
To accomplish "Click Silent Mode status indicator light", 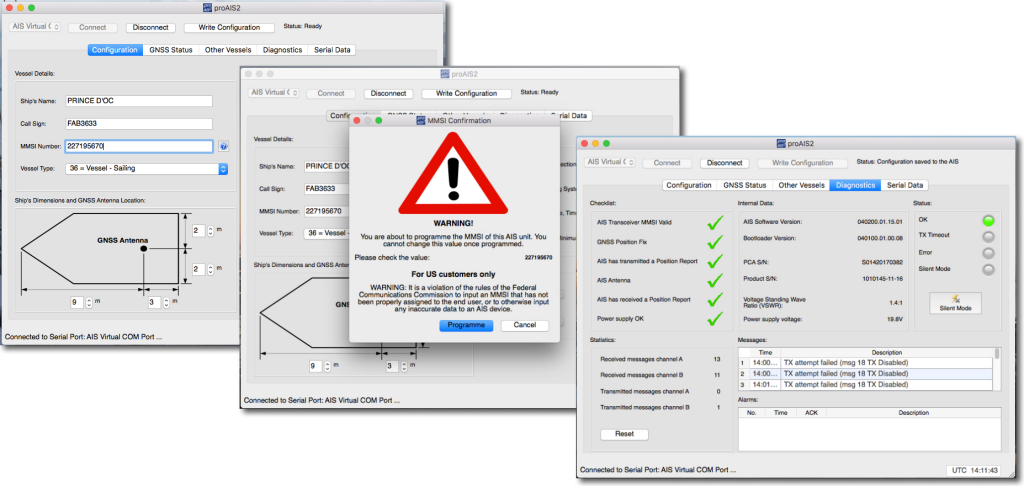I will coord(989,269).
